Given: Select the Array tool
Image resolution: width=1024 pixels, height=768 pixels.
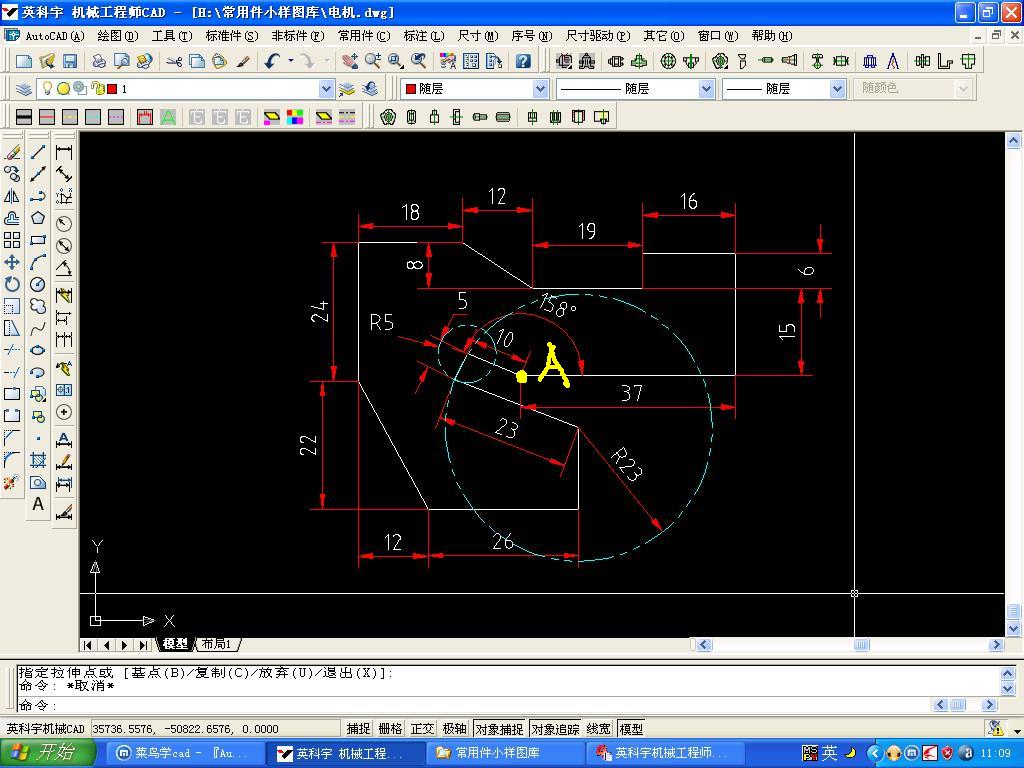Looking at the screenshot, I should point(12,240).
